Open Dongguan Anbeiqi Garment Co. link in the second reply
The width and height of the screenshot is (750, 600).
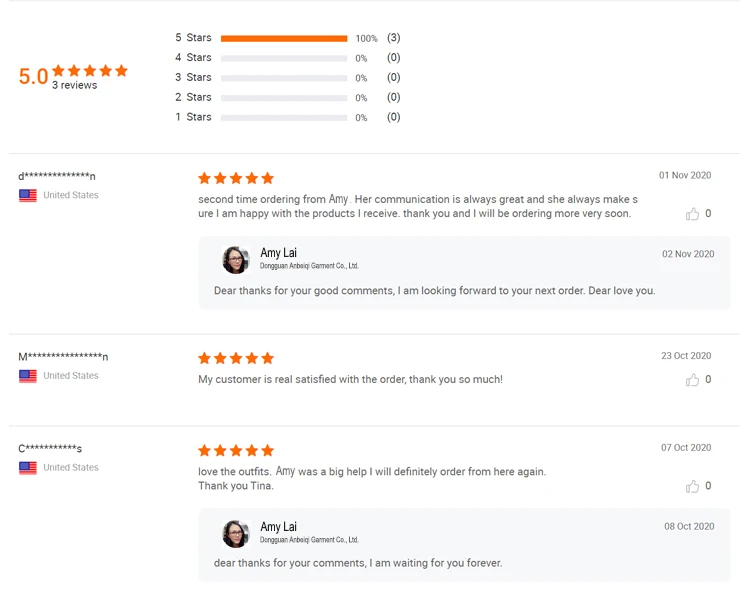point(309,540)
